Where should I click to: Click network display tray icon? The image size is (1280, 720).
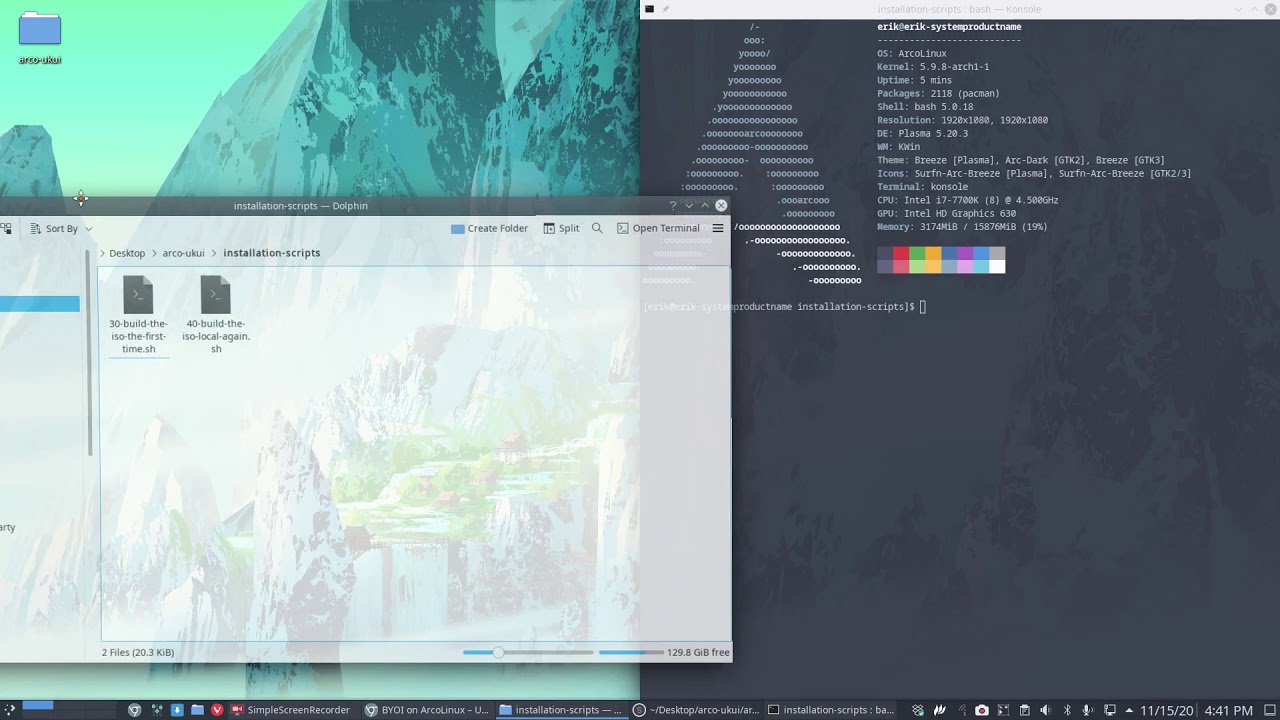(x=1109, y=710)
